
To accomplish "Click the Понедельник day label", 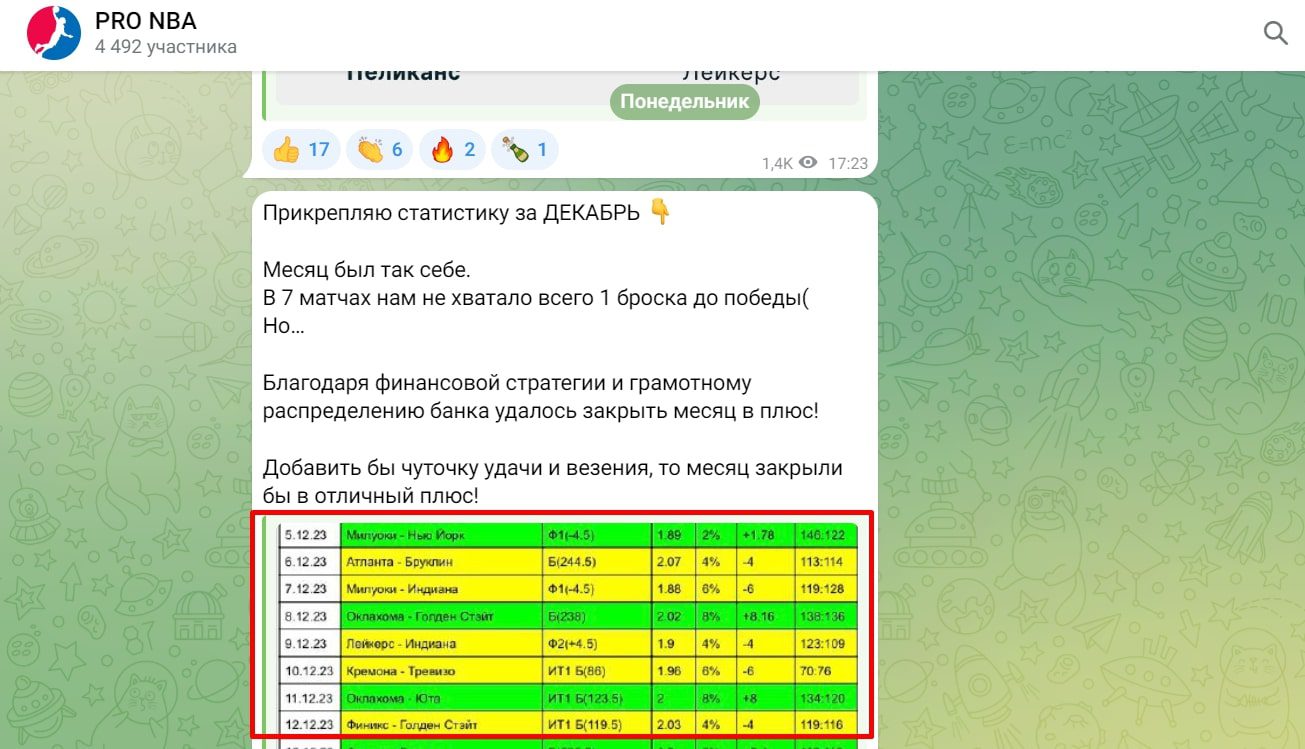I will [x=684, y=100].
